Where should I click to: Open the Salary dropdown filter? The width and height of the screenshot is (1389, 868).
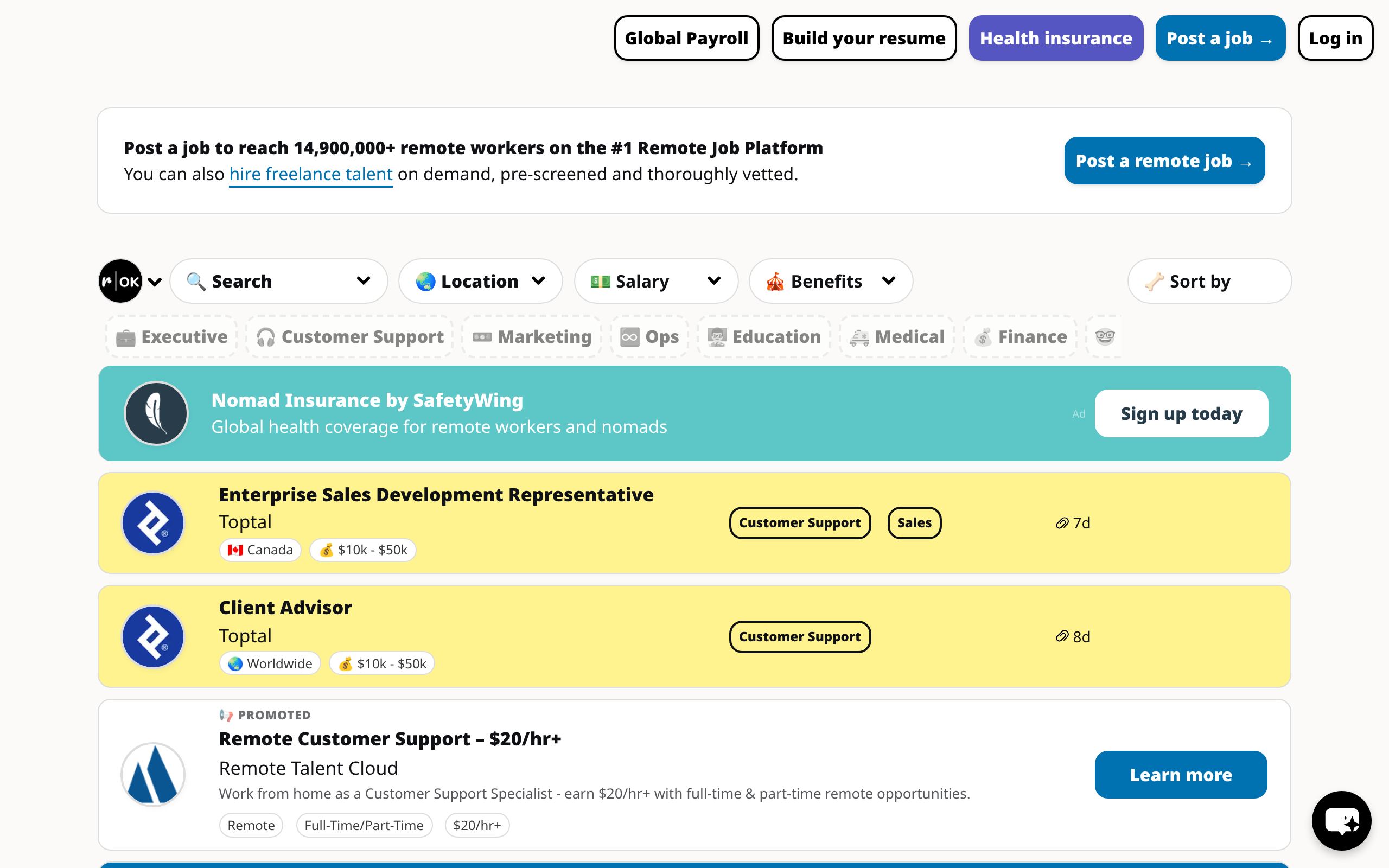coord(656,282)
